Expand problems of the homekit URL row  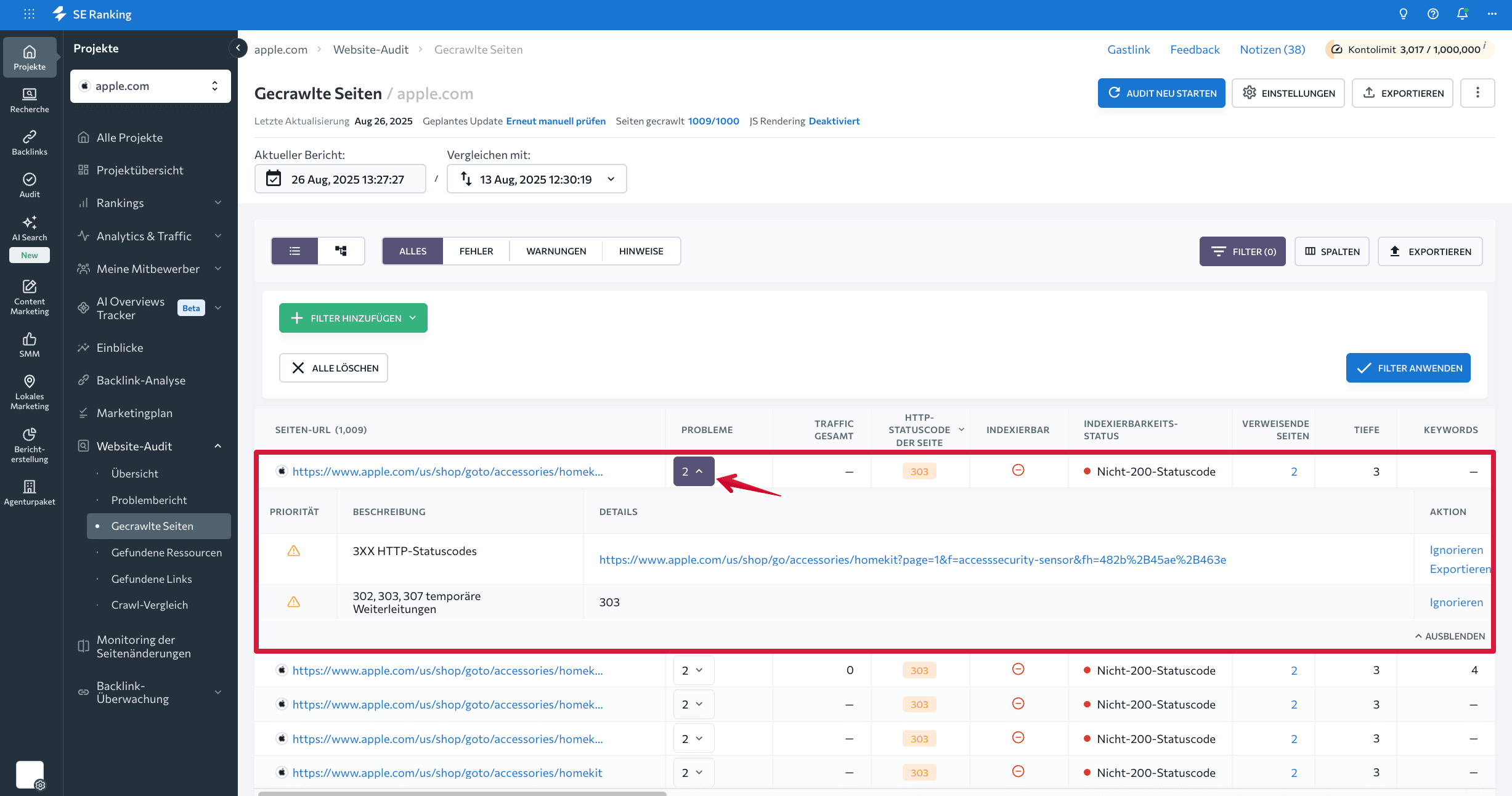click(x=694, y=773)
